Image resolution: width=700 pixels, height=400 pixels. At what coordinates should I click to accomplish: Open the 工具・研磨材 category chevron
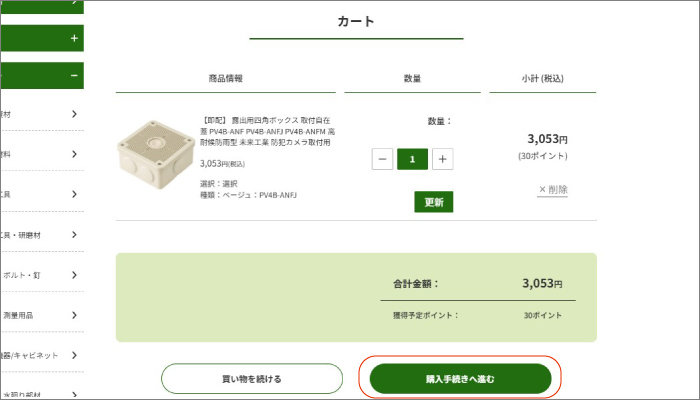[x=74, y=234]
